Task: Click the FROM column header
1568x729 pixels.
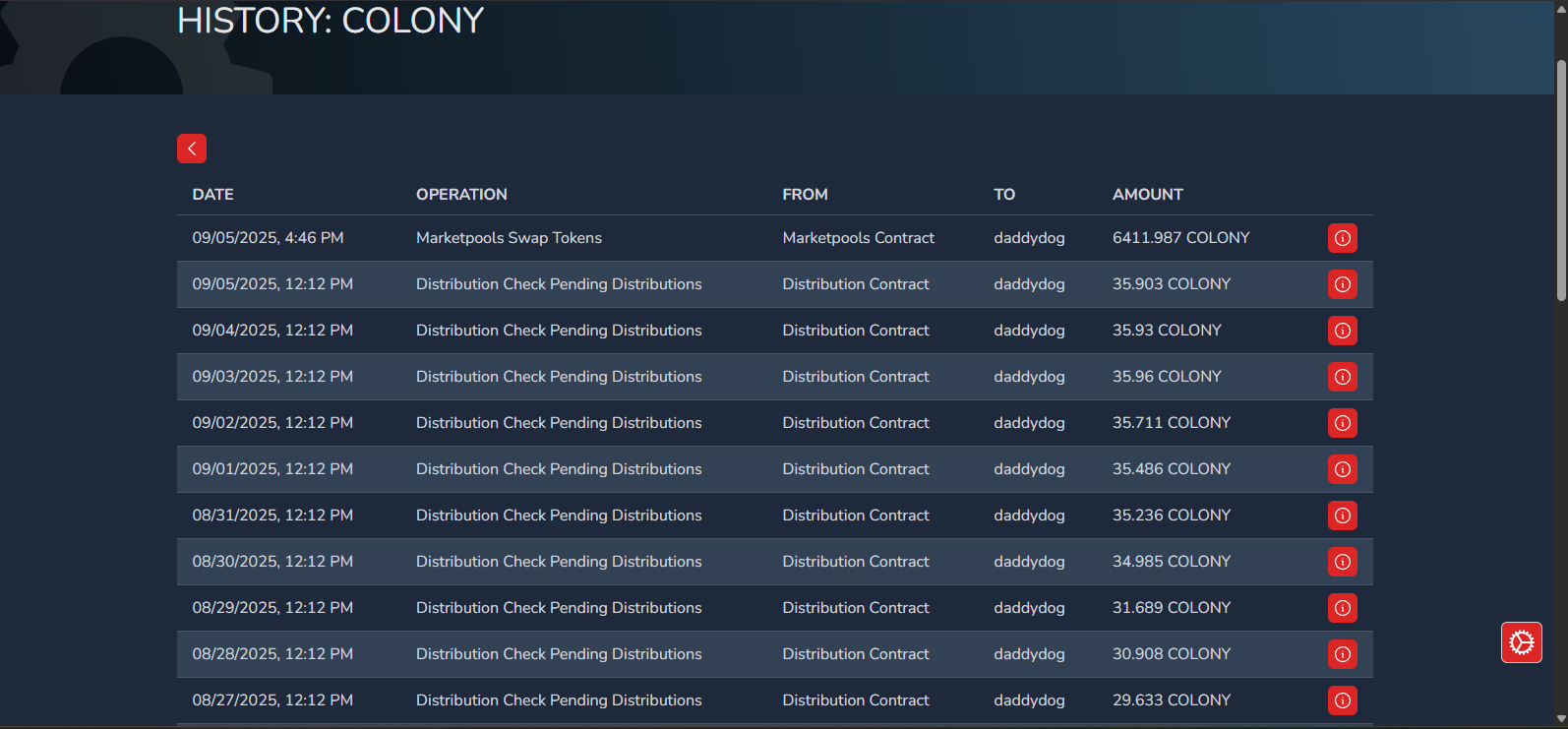Action: [x=805, y=195]
